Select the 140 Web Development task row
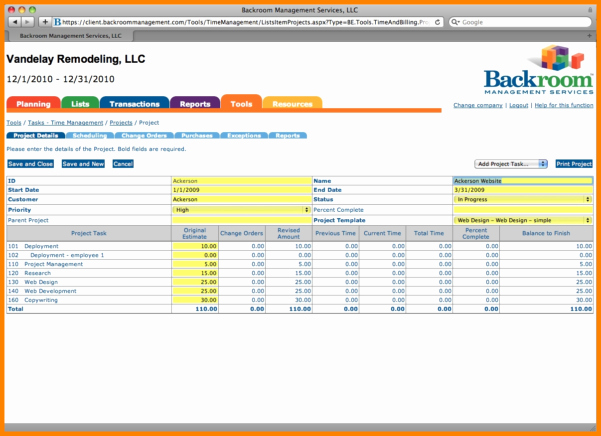The height and width of the screenshot is (436, 601). 300,291
